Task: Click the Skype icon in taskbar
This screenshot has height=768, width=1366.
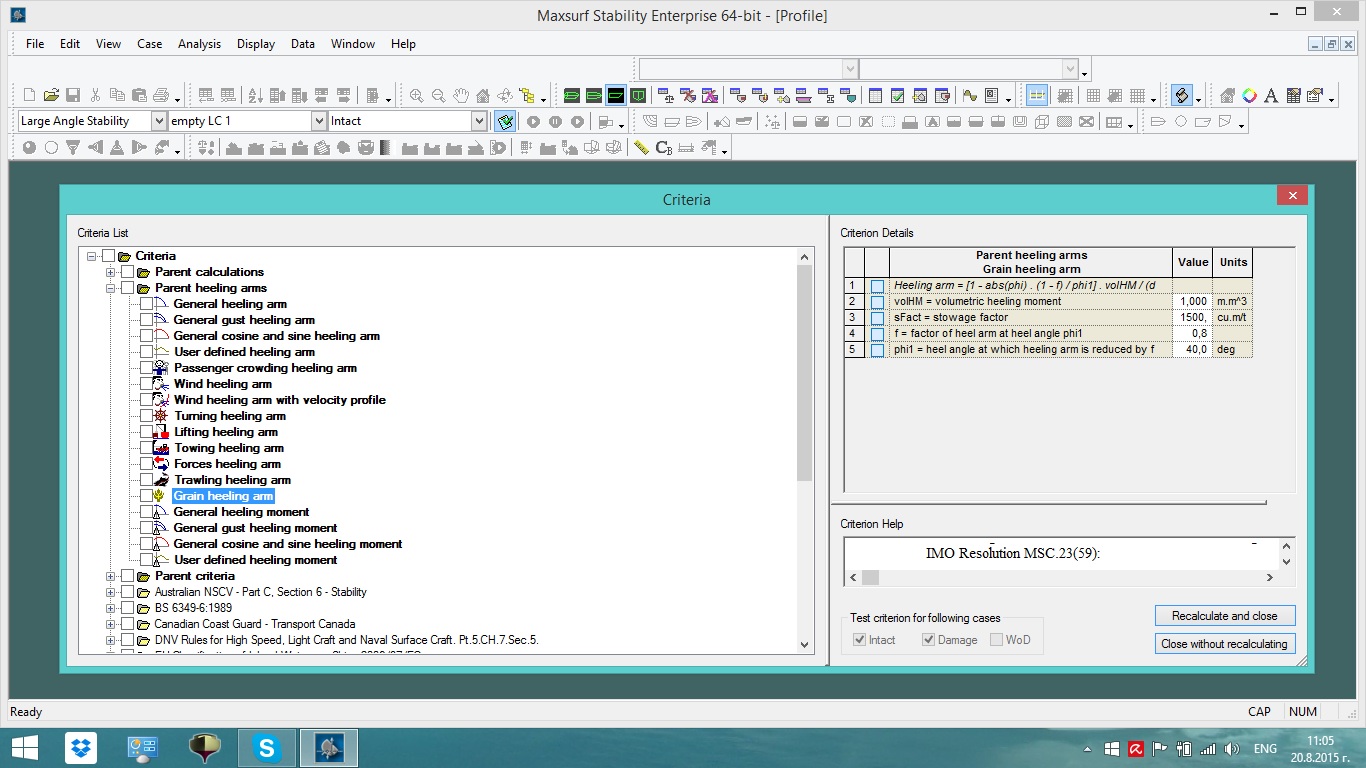Action: click(266, 748)
